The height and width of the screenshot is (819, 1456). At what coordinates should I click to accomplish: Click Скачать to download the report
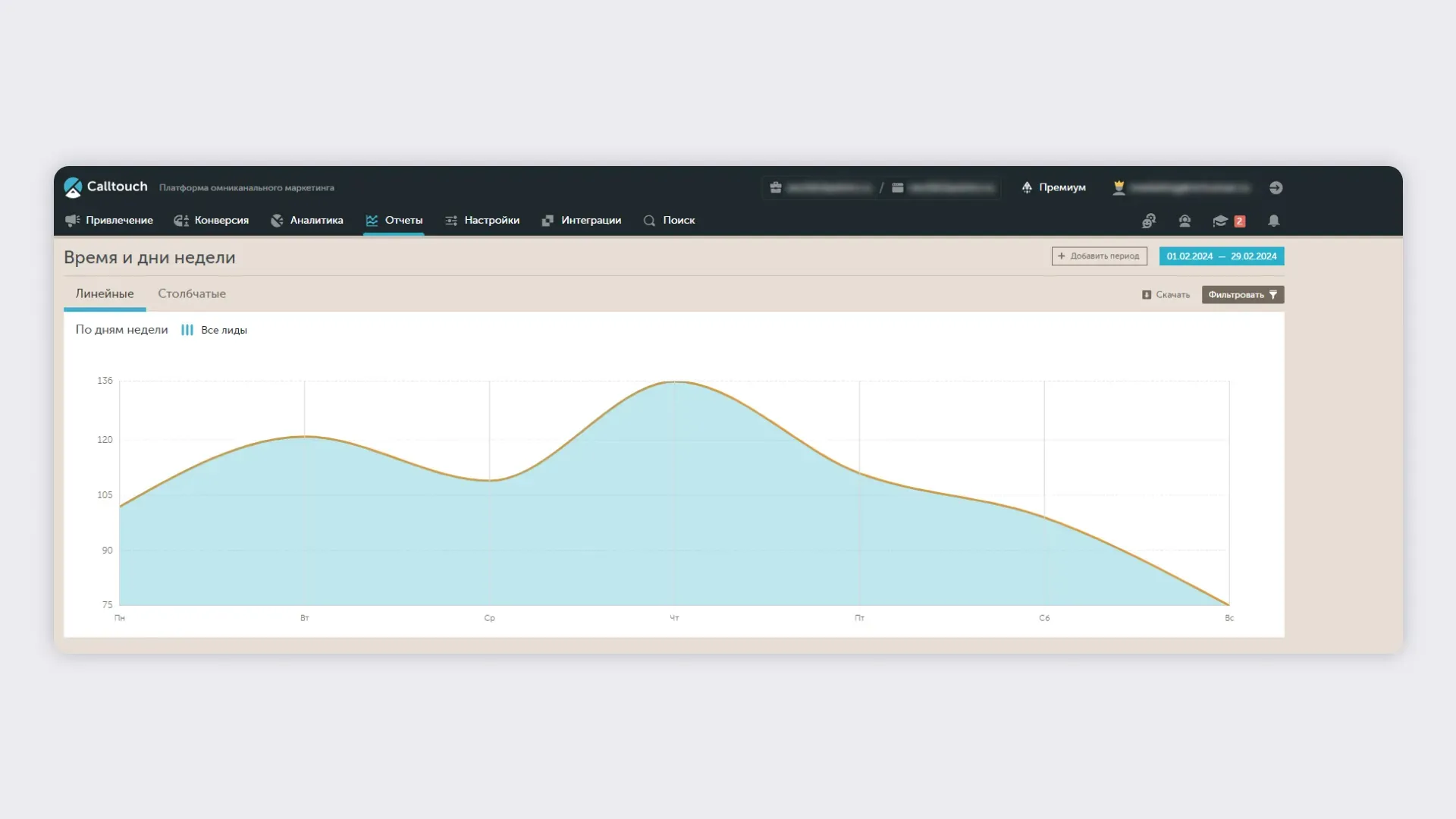tap(1166, 295)
